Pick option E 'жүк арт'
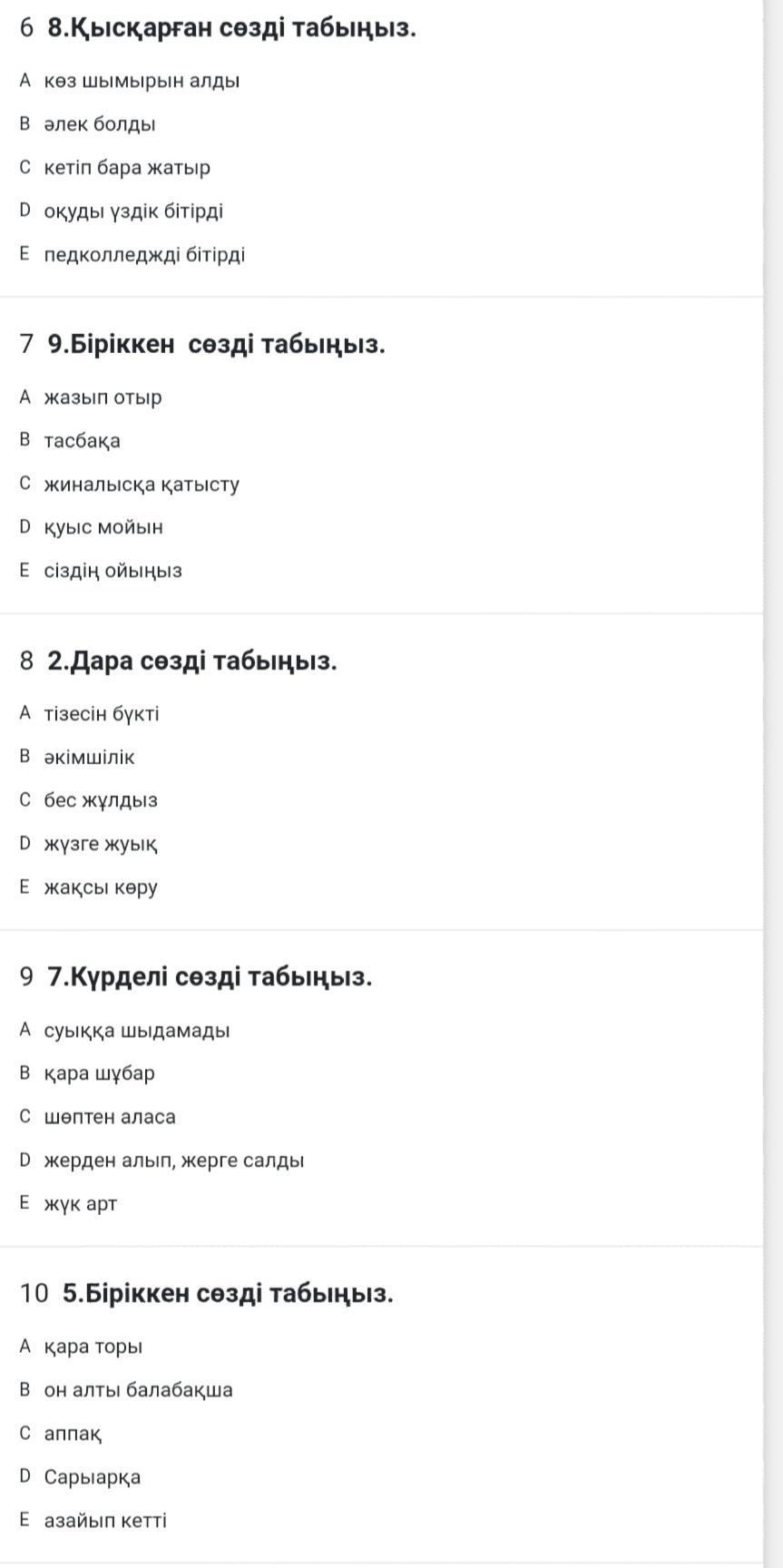 pos(81,1204)
